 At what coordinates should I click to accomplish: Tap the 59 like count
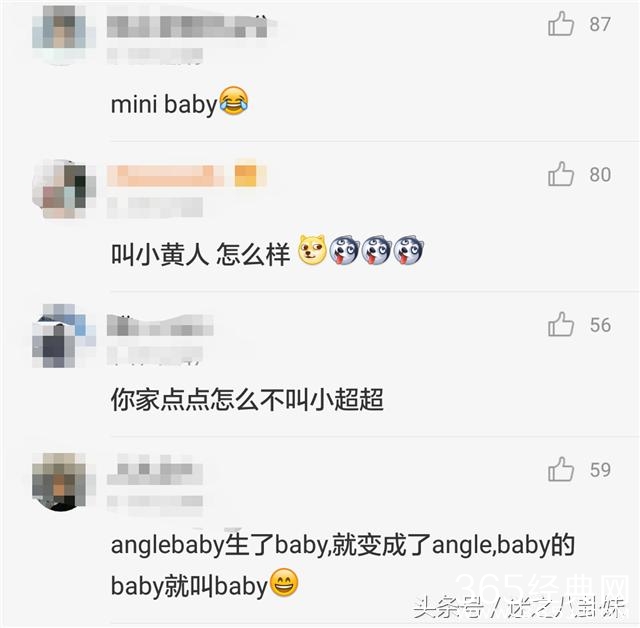coord(600,470)
